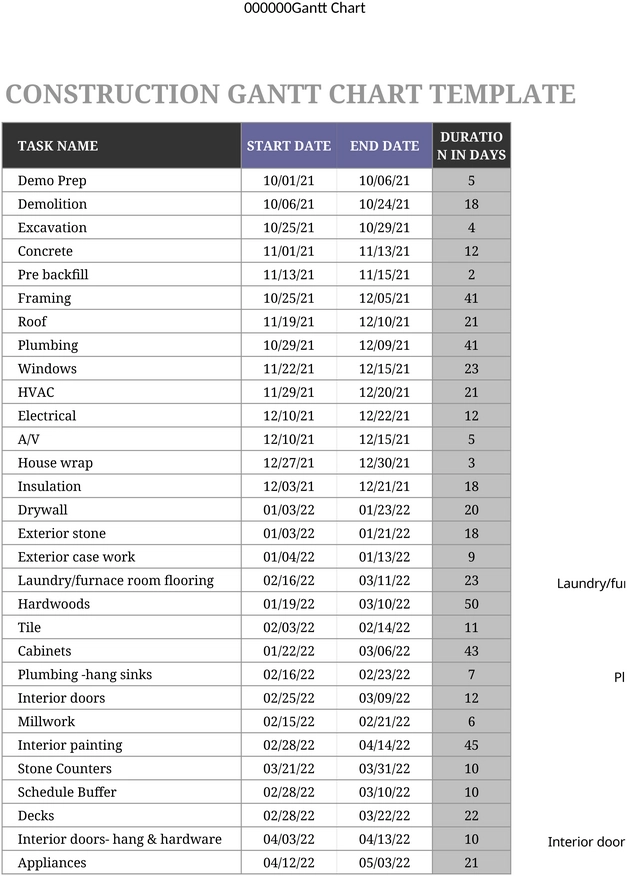Select the Cabinets end date 03/06/22

pyautogui.click(x=384, y=651)
